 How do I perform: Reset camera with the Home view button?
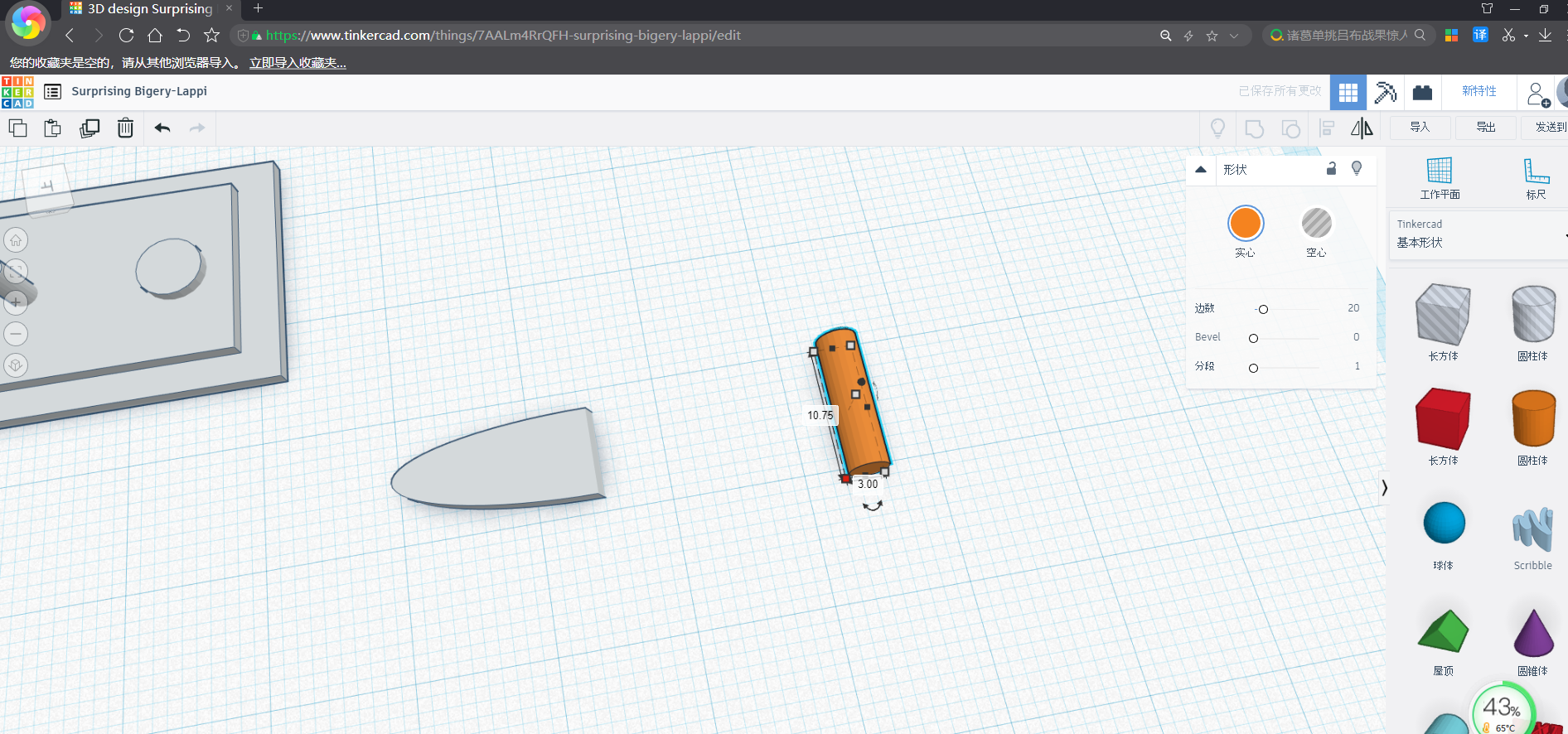pyautogui.click(x=16, y=240)
